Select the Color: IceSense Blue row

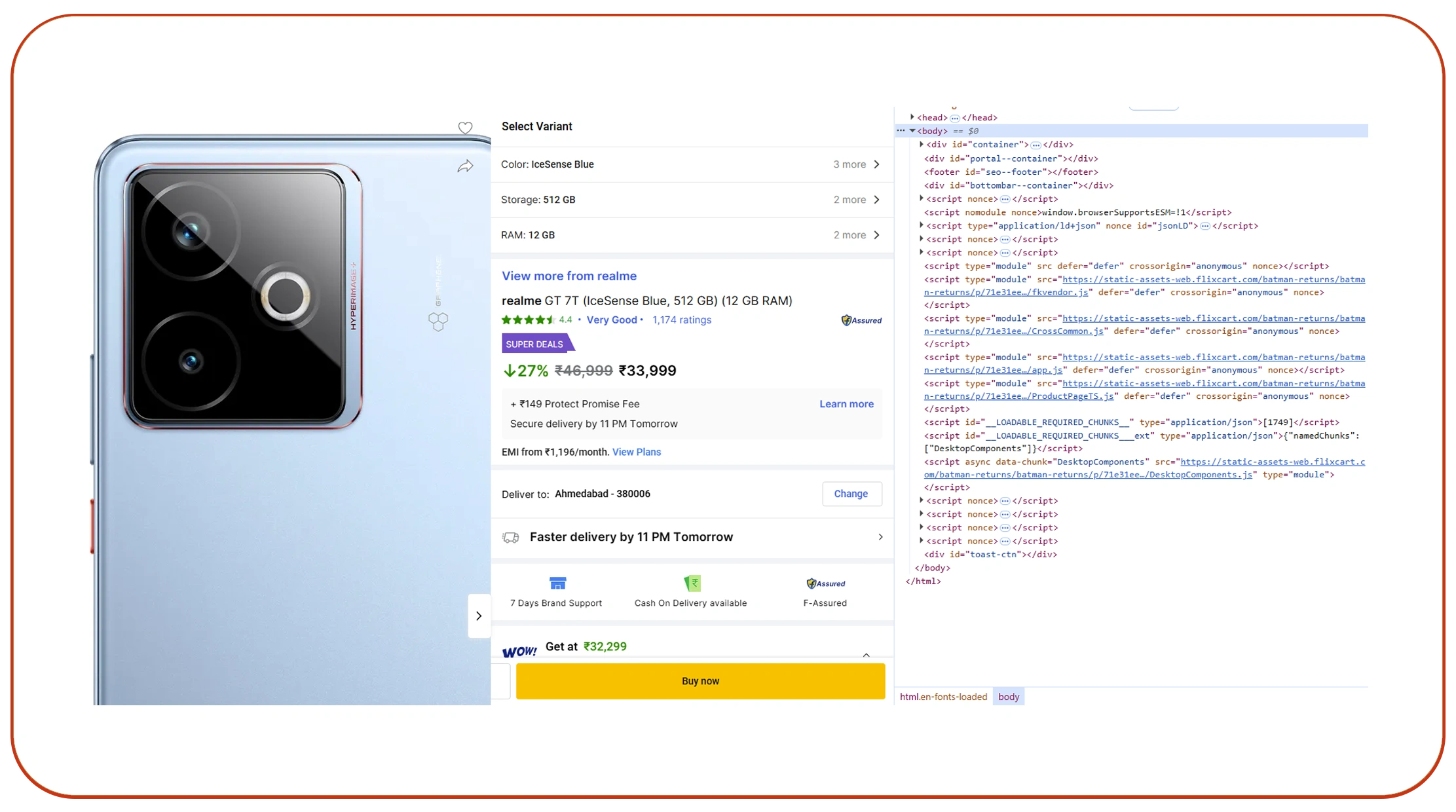tap(692, 164)
